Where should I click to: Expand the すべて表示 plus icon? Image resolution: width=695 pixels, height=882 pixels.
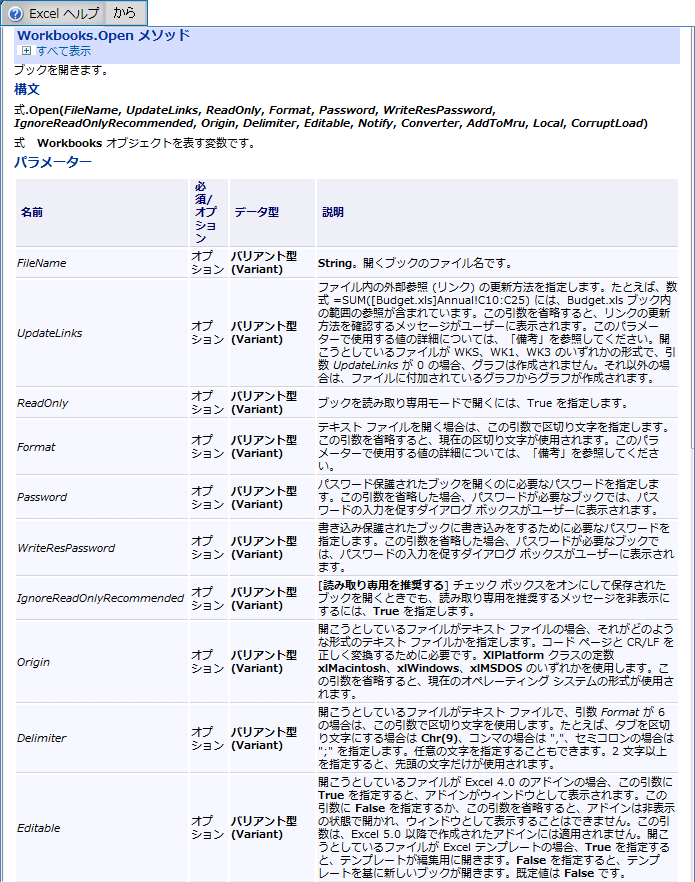[26, 51]
